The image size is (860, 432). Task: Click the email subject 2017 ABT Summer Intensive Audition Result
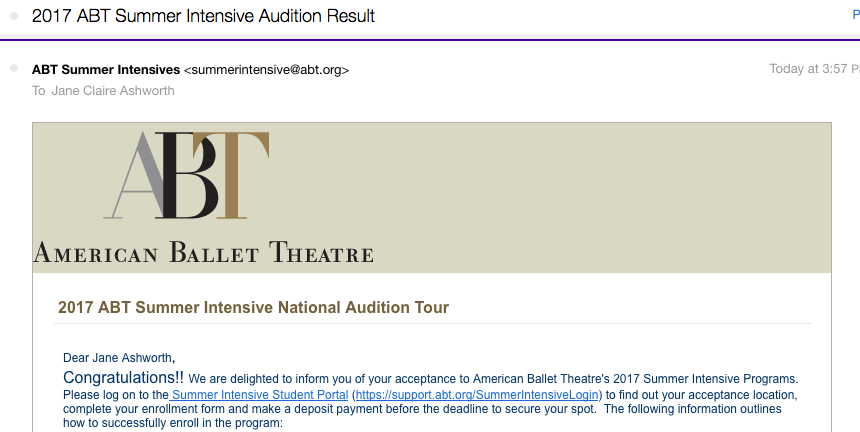(x=203, y=16)
